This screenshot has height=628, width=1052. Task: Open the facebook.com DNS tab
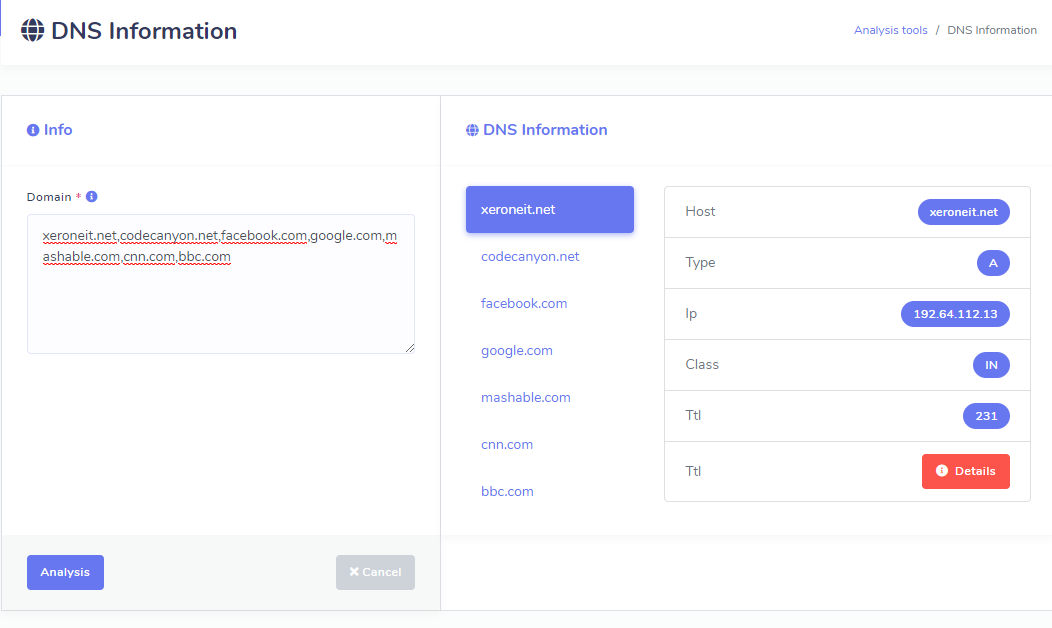(x=524, y=303)
